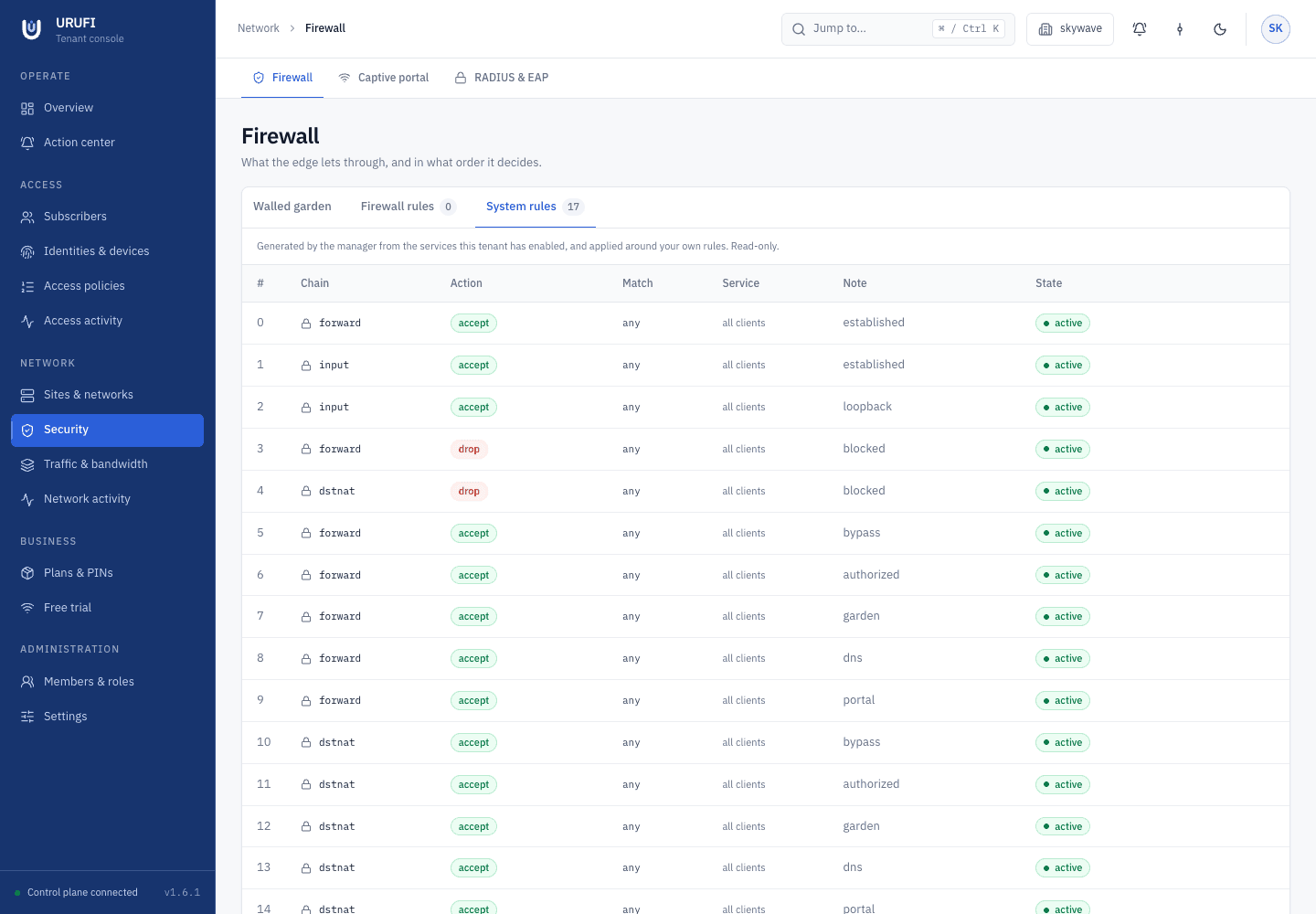Open Access activity in sidebar
Viewport: 1316px width, 914px height.
coord(107,321)
